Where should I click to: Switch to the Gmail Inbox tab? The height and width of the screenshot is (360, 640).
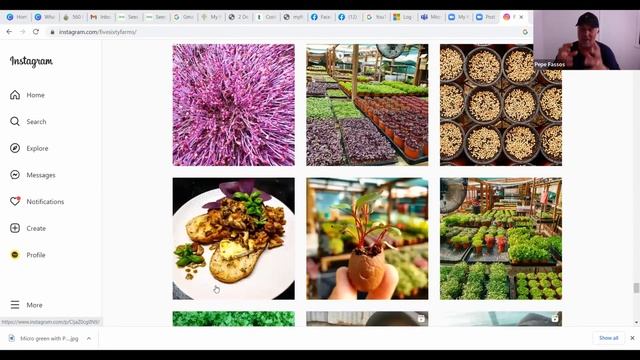pos(101,17)
